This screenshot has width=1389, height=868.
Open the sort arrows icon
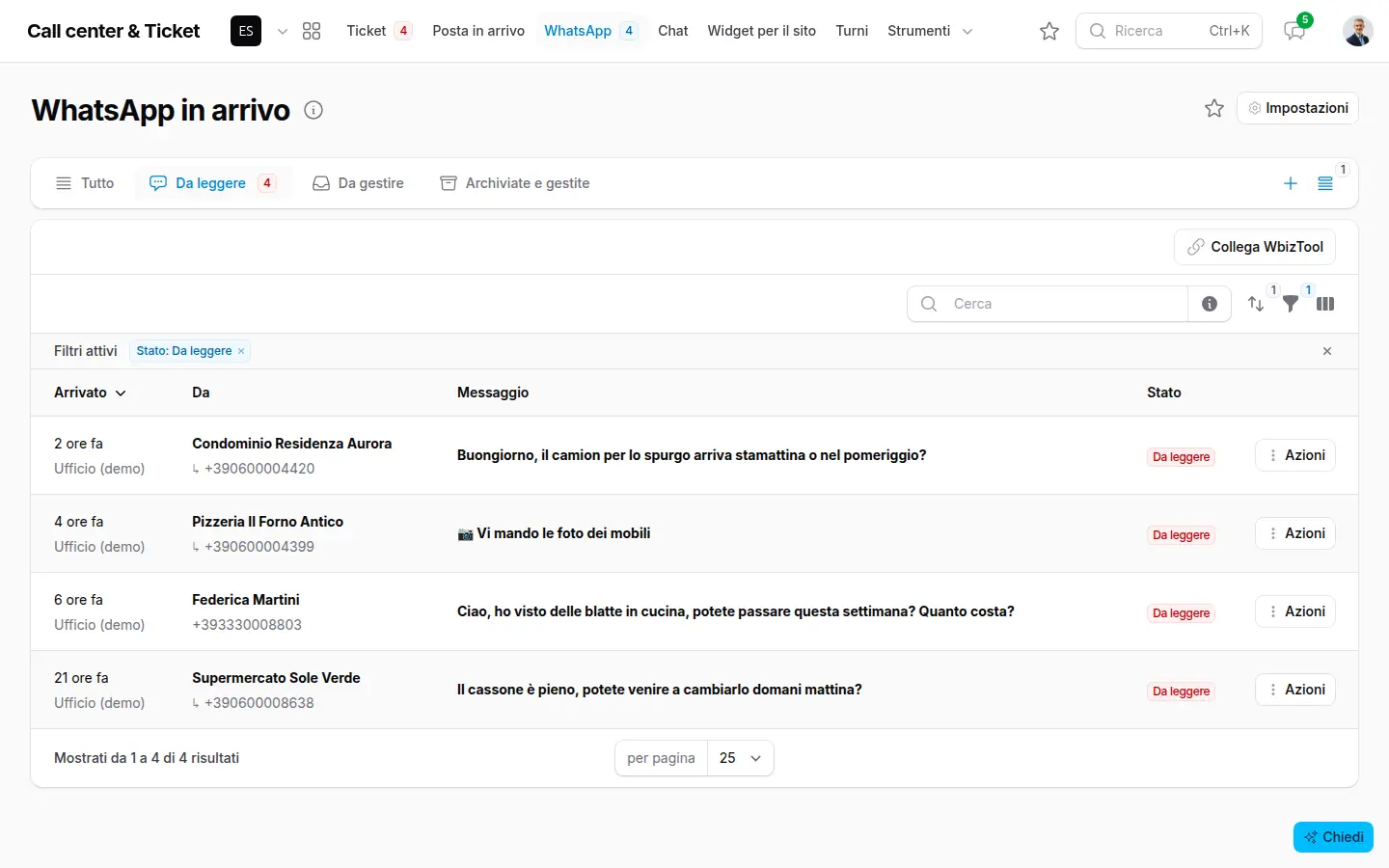pyautogui.click(x=1256, y=304)
